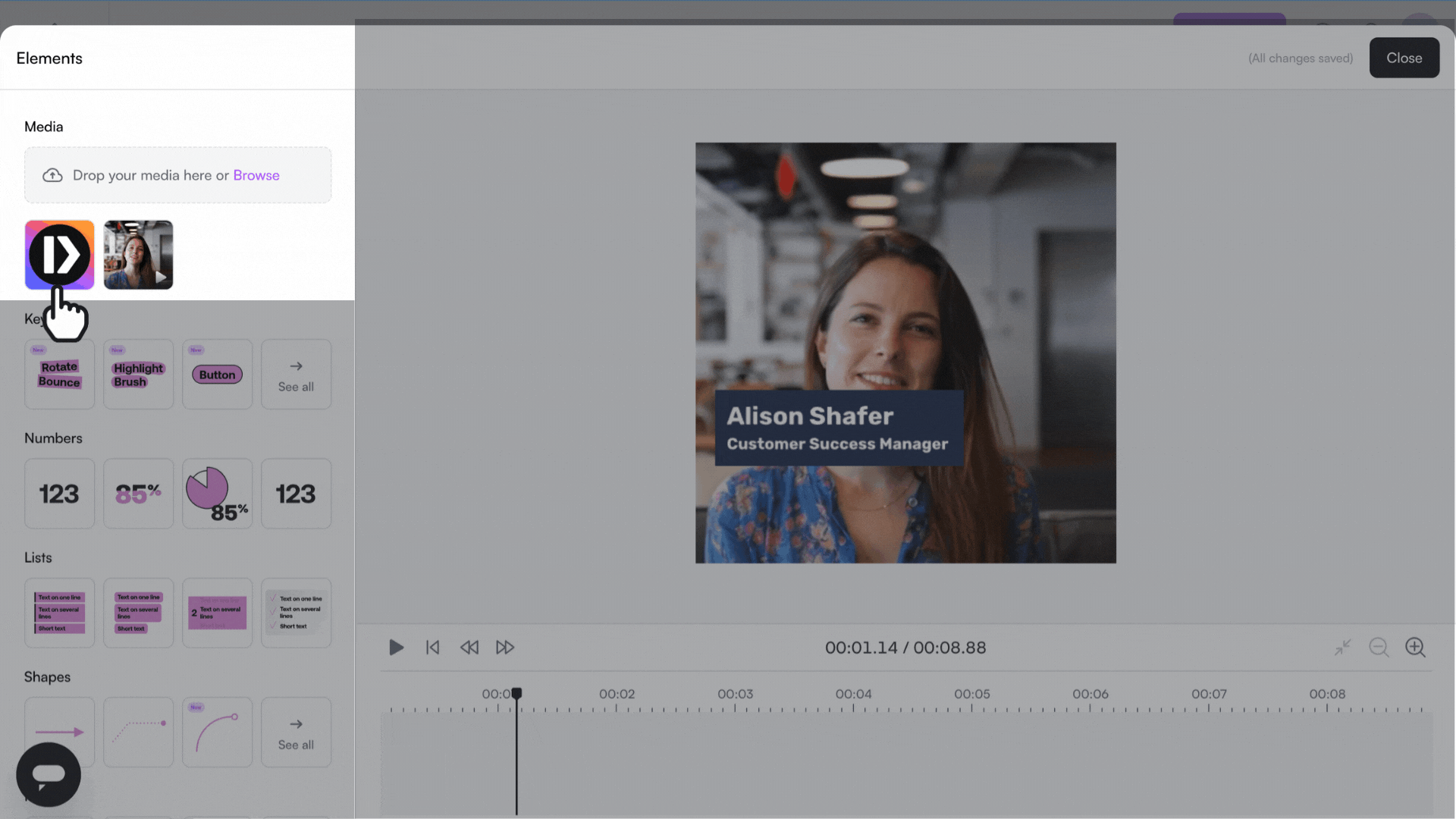Insert the pie chart 85% number element
The image size is (1456, 819).
pos(217,494)
